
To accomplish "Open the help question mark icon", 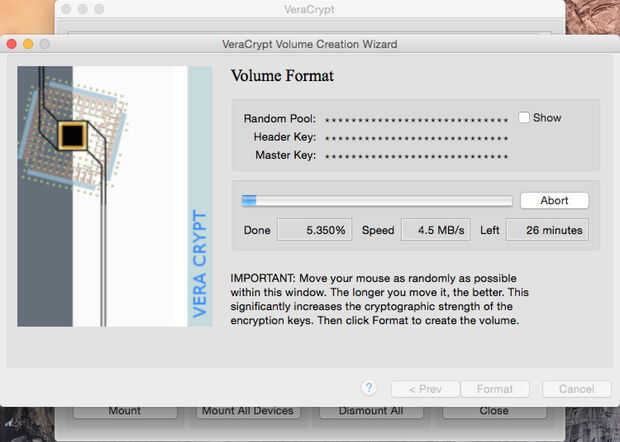I will (x=369, y=388).
